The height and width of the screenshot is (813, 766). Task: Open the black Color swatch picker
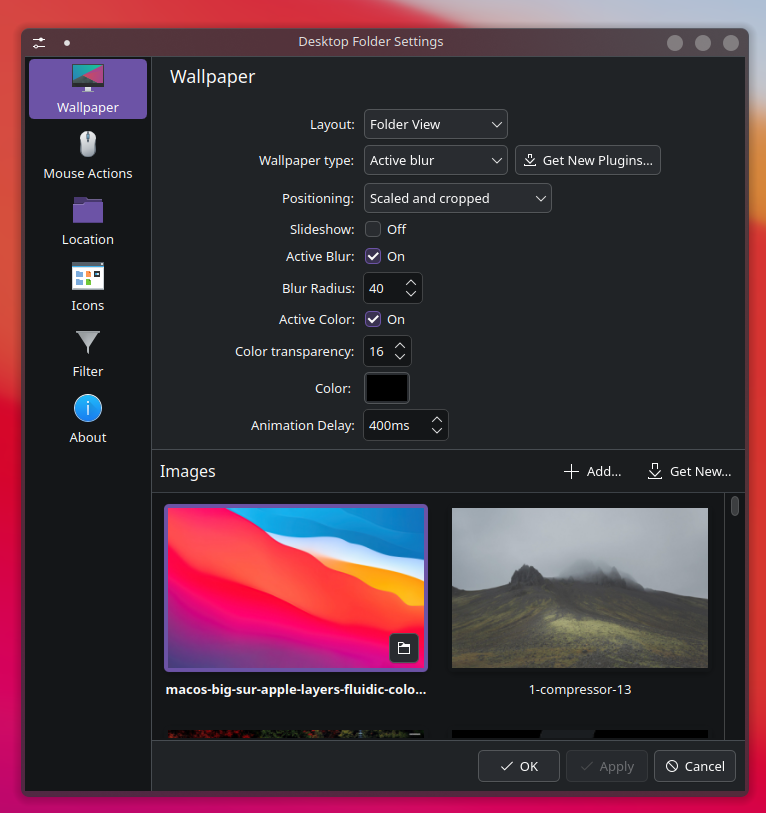pos(387,388)
